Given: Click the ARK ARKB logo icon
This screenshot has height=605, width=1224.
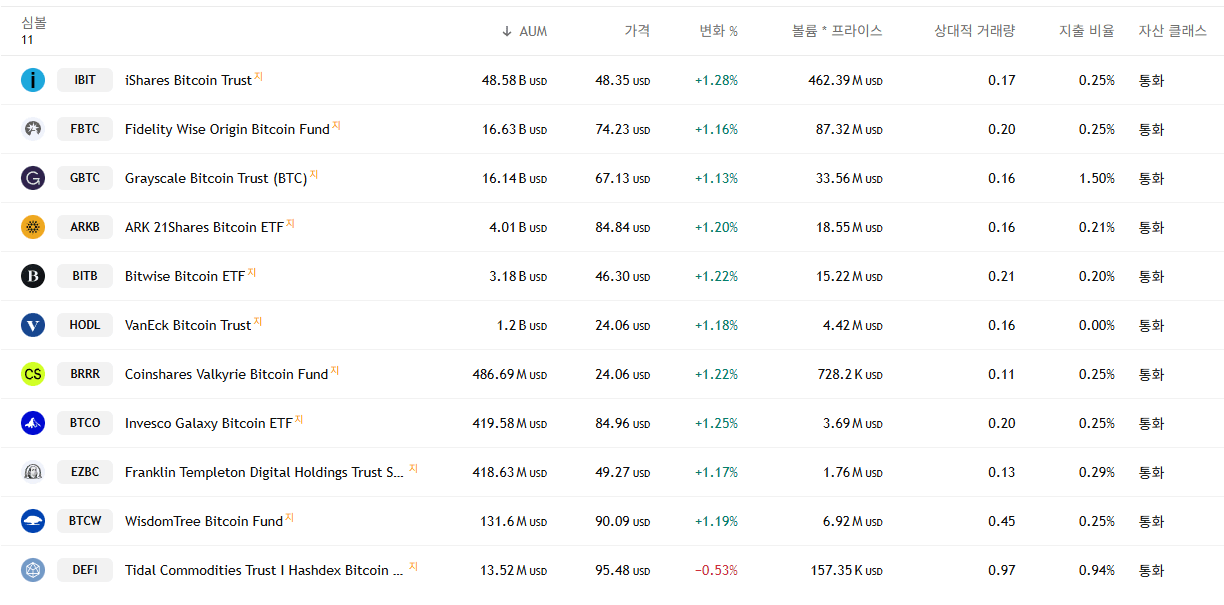Looking at the screenshot, I should (33, 227).
